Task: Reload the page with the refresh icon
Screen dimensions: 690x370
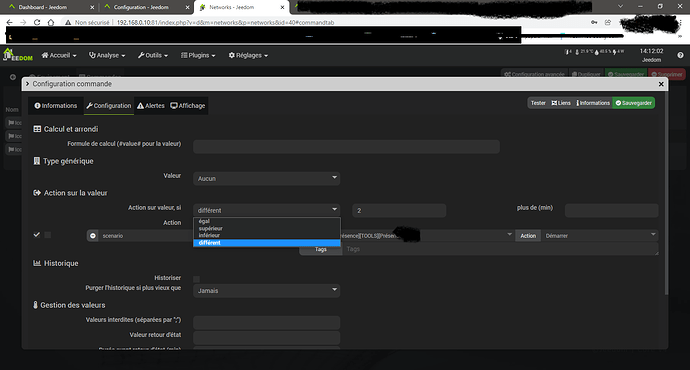Action: pyautogui.click(x=37, y=22)
